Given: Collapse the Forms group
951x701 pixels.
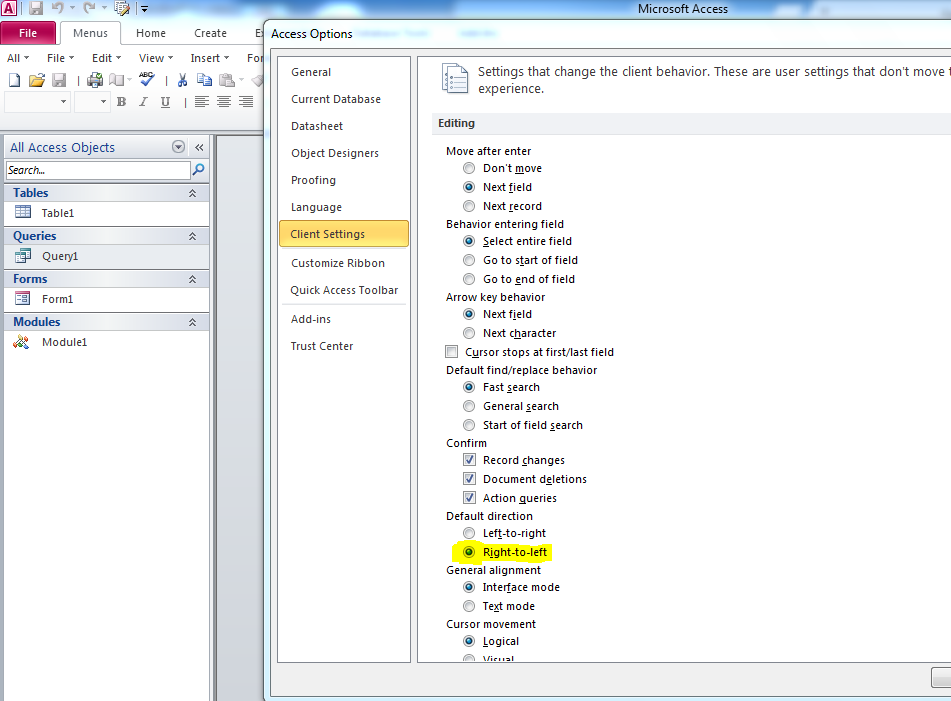Looking at the screenshot, I should coord(192,279).
